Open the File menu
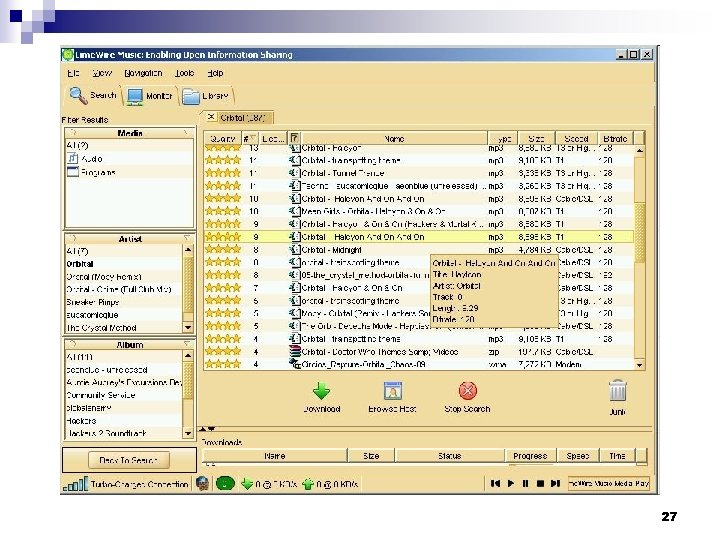 [x=73, y=73]
